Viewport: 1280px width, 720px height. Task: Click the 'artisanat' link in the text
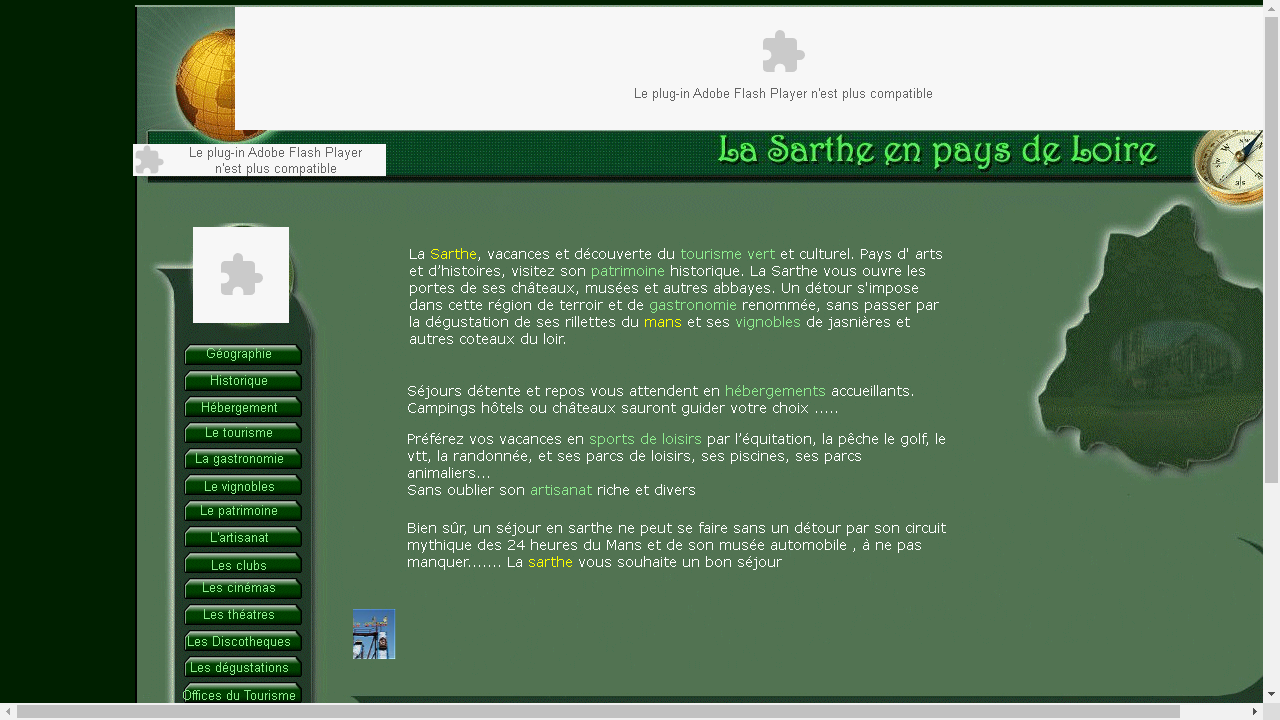click(x=560, y=490)
